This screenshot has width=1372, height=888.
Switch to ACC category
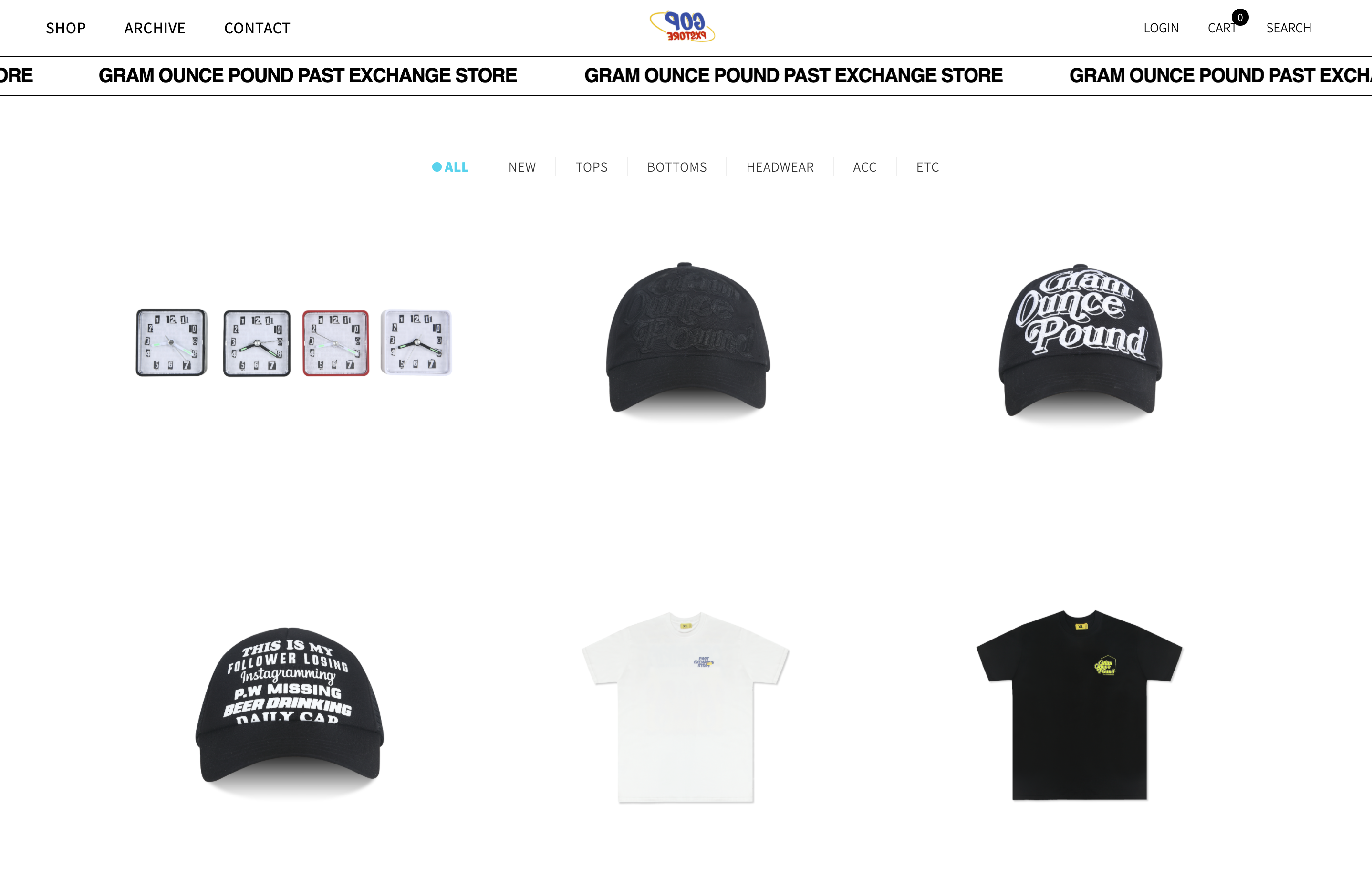(x=865, y=167)
